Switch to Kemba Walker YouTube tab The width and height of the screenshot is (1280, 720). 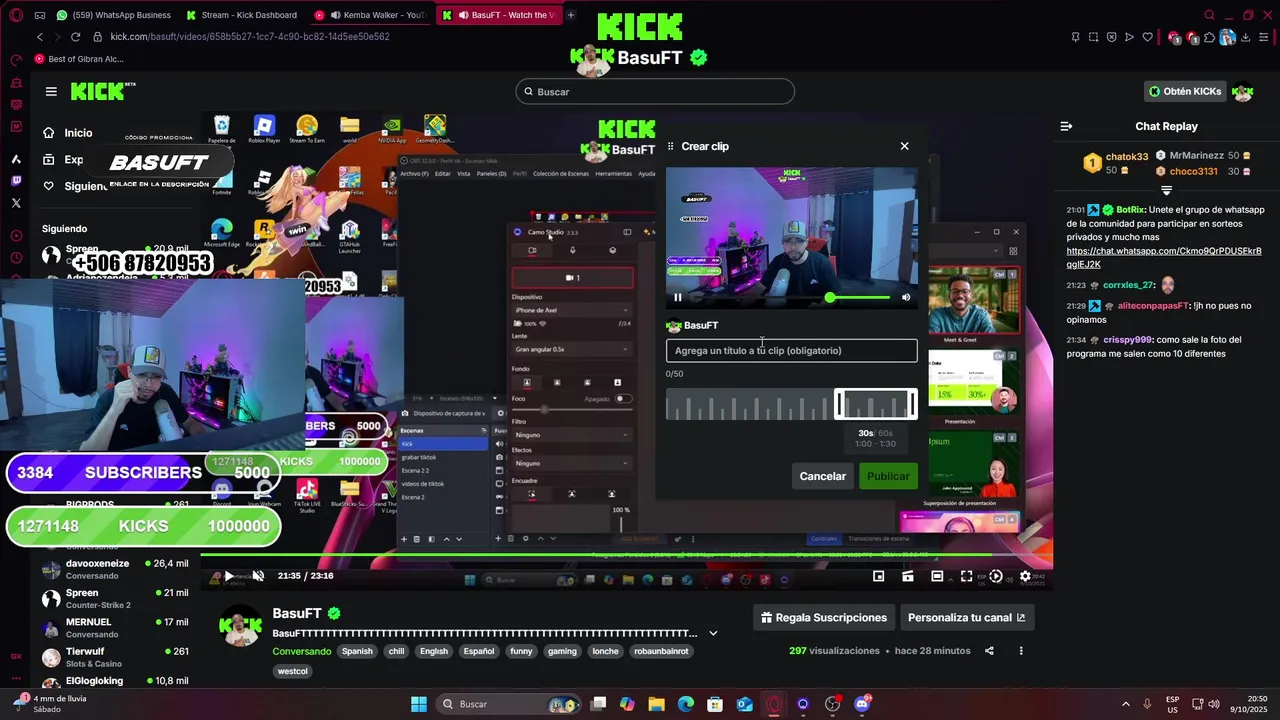tap(370, 15)
